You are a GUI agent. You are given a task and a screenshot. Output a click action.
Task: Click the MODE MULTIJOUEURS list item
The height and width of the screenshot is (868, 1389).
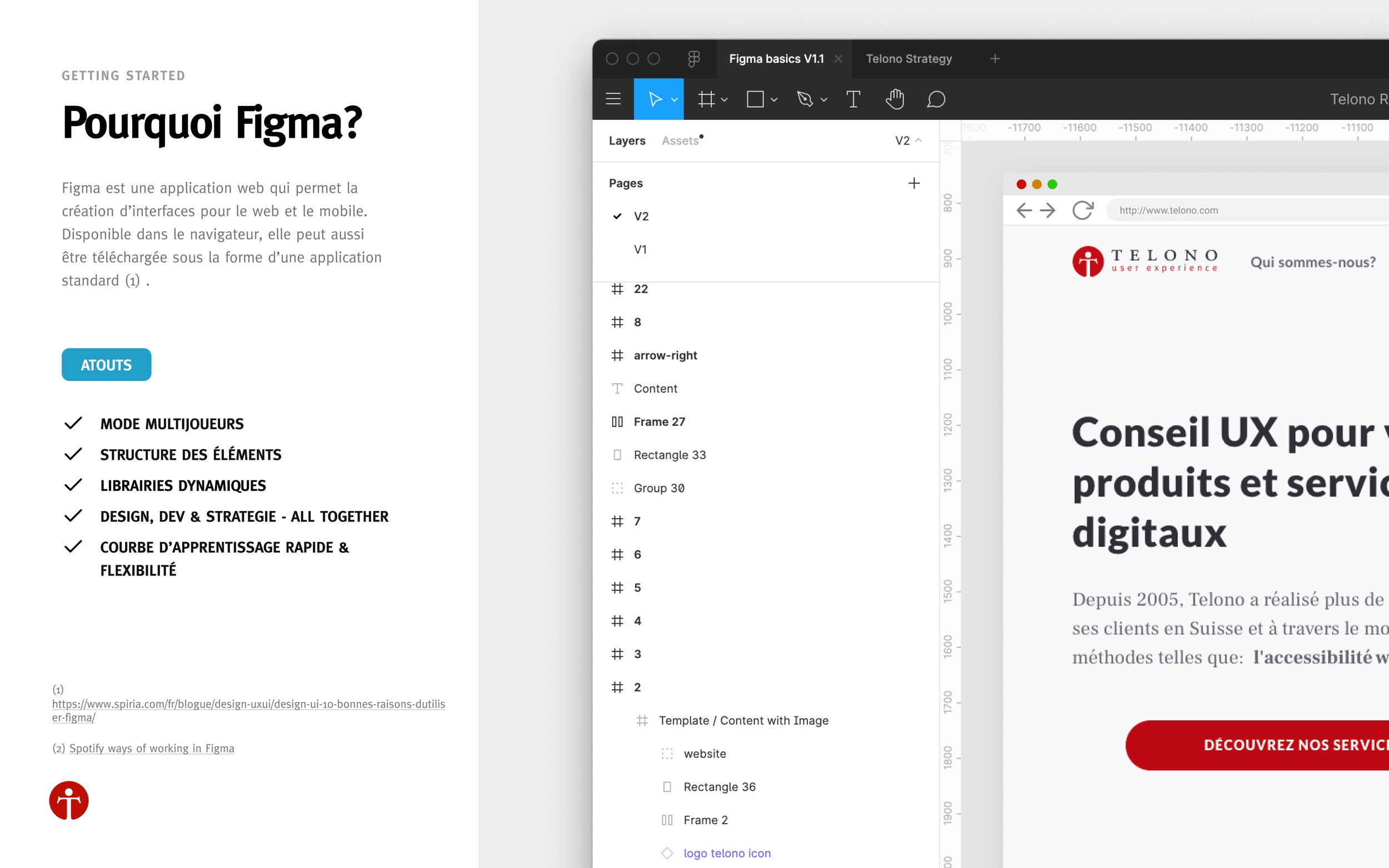point(172,424)
